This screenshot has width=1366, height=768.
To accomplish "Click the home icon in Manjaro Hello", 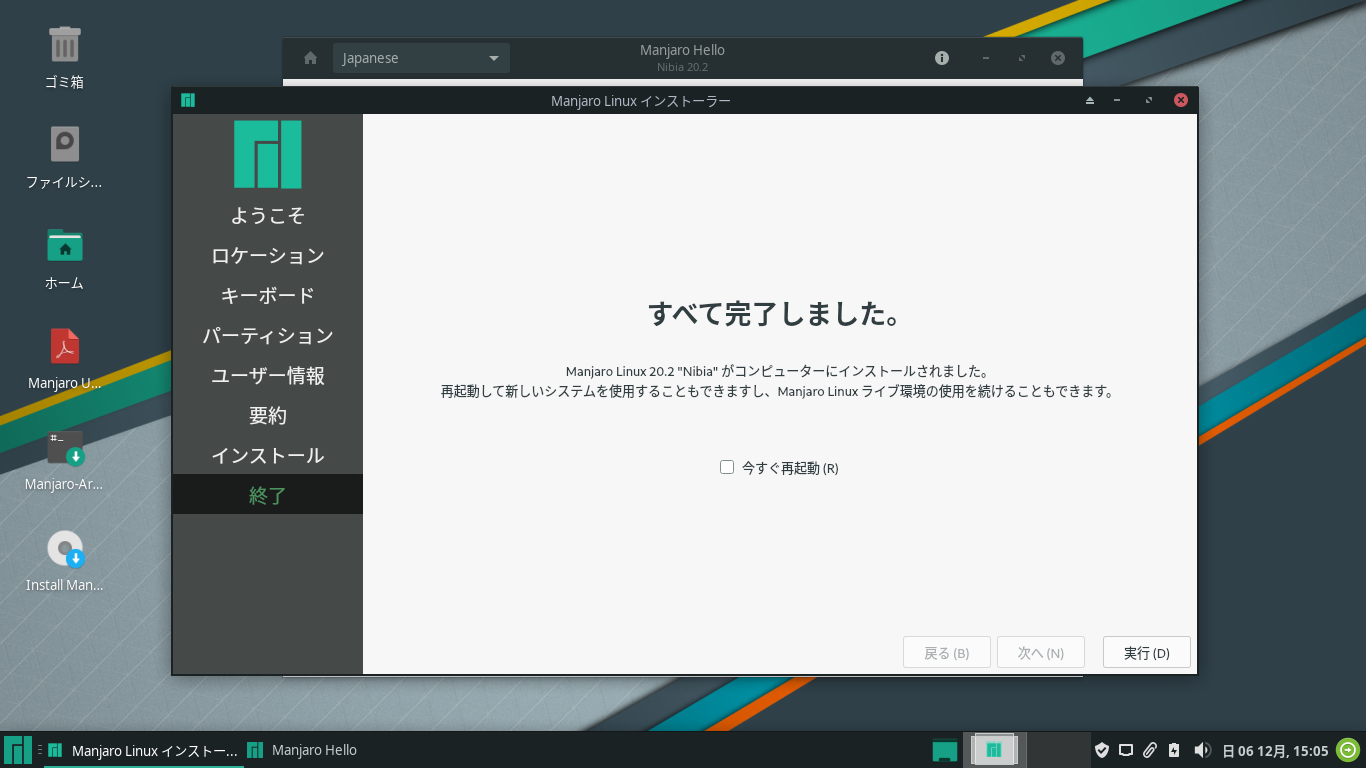I will click(311, 58).
